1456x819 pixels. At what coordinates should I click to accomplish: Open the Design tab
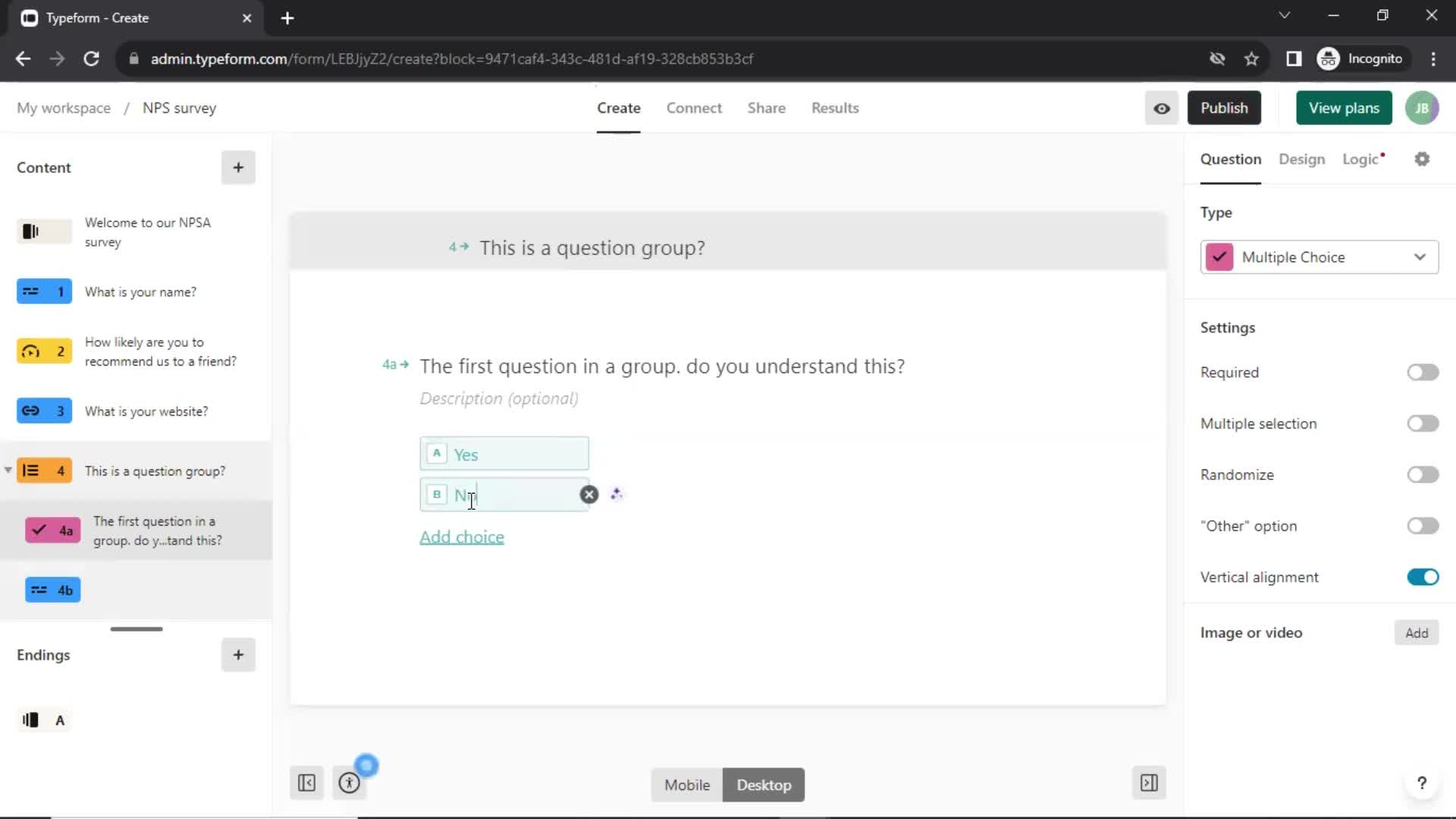pos(1301,159)
